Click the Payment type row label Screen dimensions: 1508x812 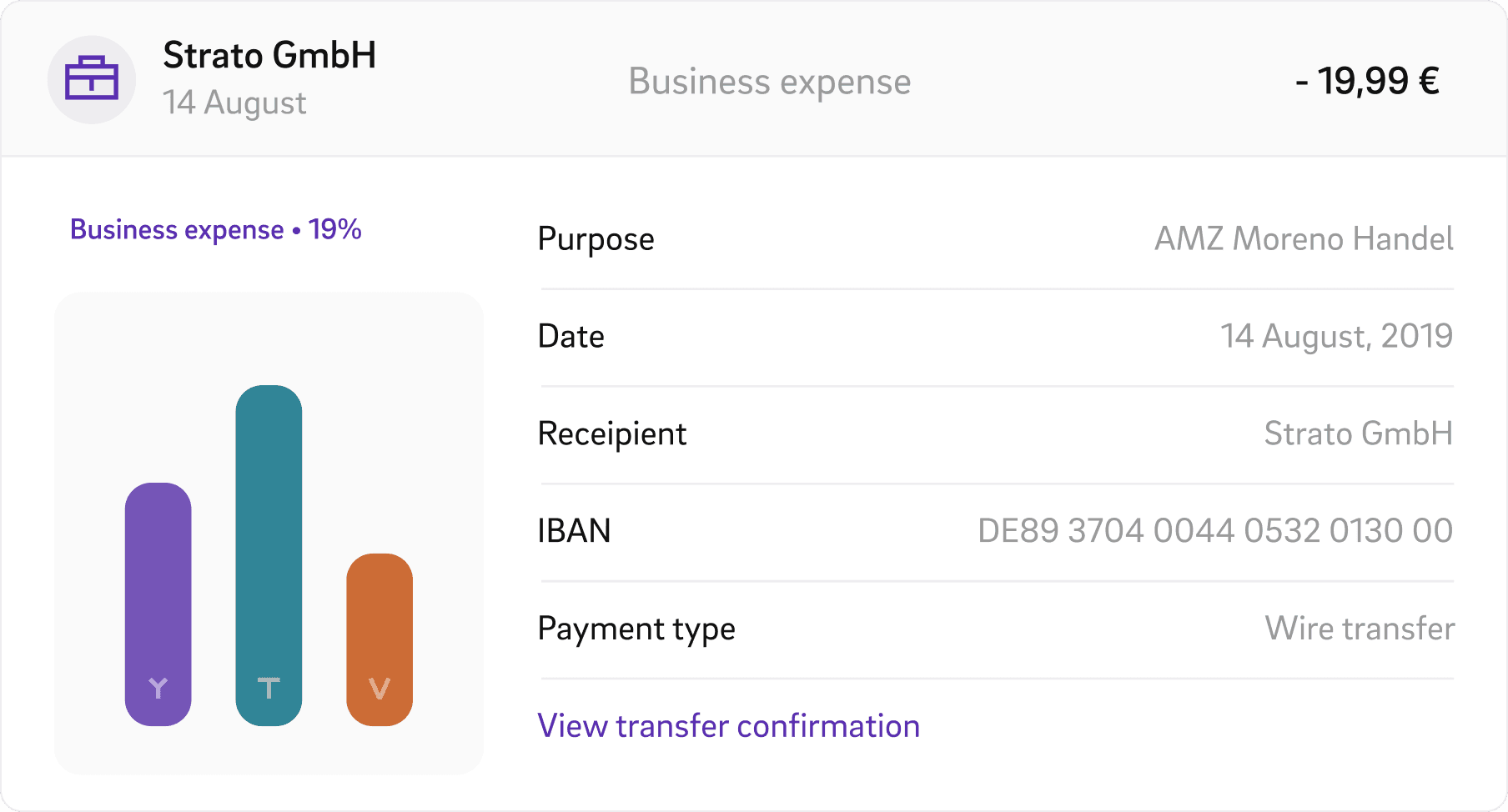tap(636, 629)
